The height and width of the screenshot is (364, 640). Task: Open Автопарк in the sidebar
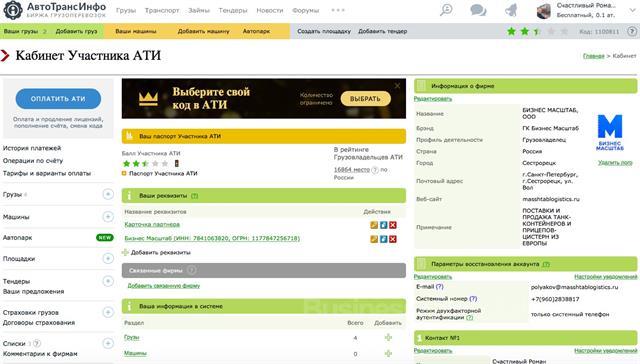tap(18, 237)
